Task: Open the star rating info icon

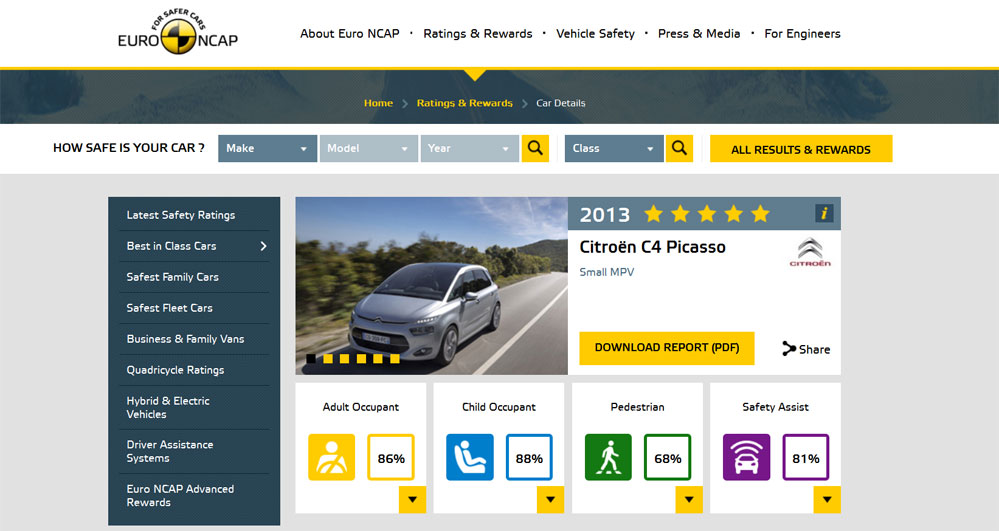Action: point(824,213)
